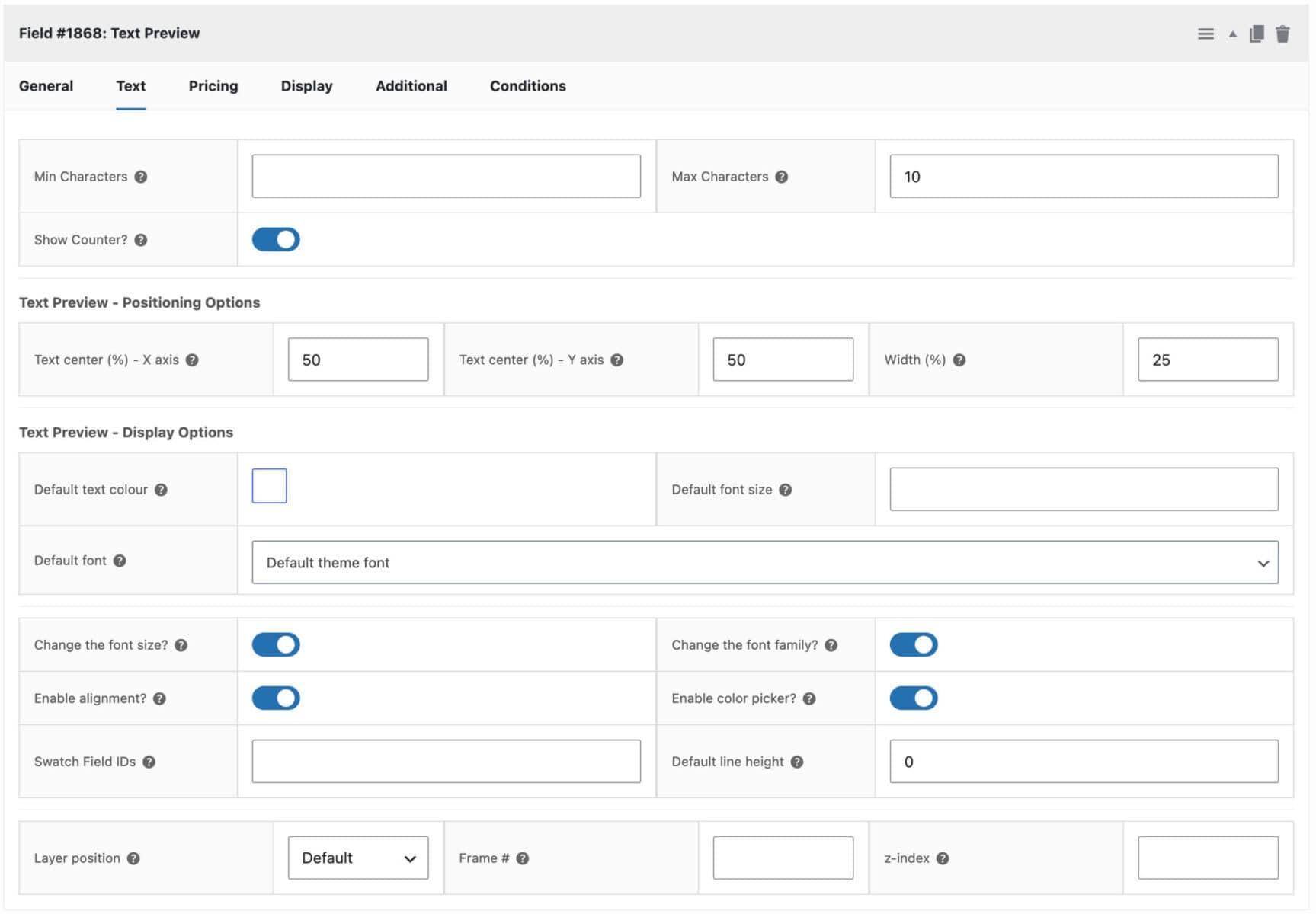Click help icon beside Default line height

click(797, 762)
